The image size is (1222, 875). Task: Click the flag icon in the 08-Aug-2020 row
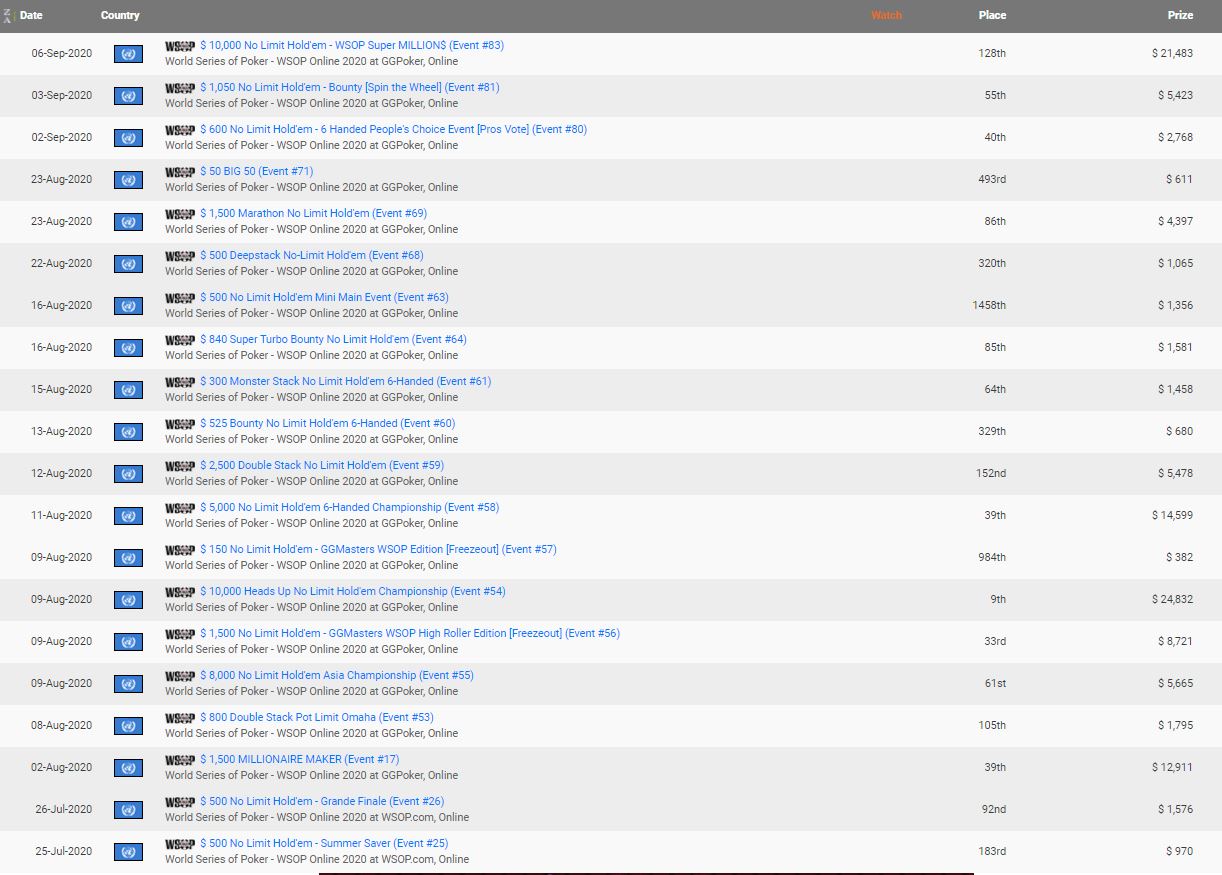coord(128,726)
